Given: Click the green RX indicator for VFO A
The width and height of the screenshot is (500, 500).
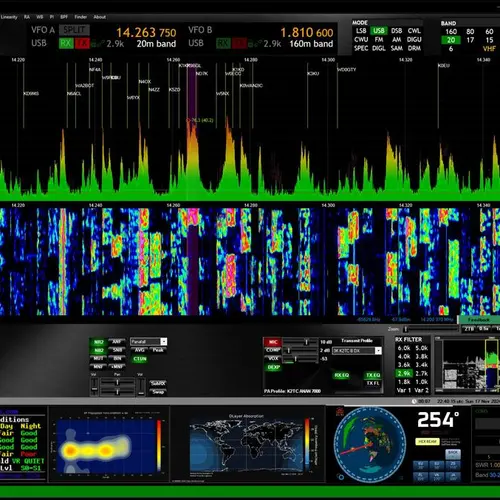Looking at the screenshot, I should pyautogui.click(x=66, y=43).
